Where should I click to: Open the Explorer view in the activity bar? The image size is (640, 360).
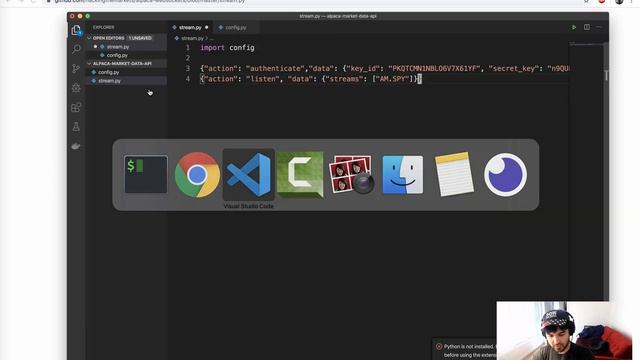coord(76,30)
